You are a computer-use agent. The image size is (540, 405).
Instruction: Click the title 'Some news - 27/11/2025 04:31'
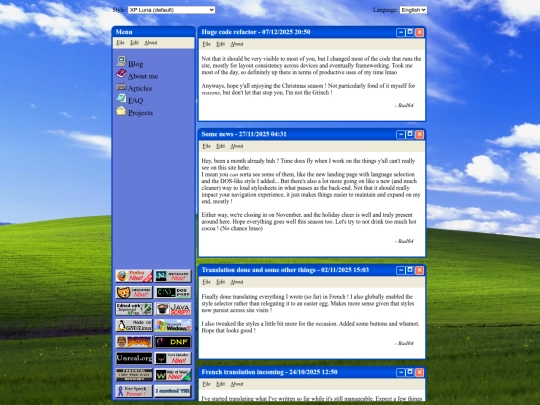coord(244,134)
